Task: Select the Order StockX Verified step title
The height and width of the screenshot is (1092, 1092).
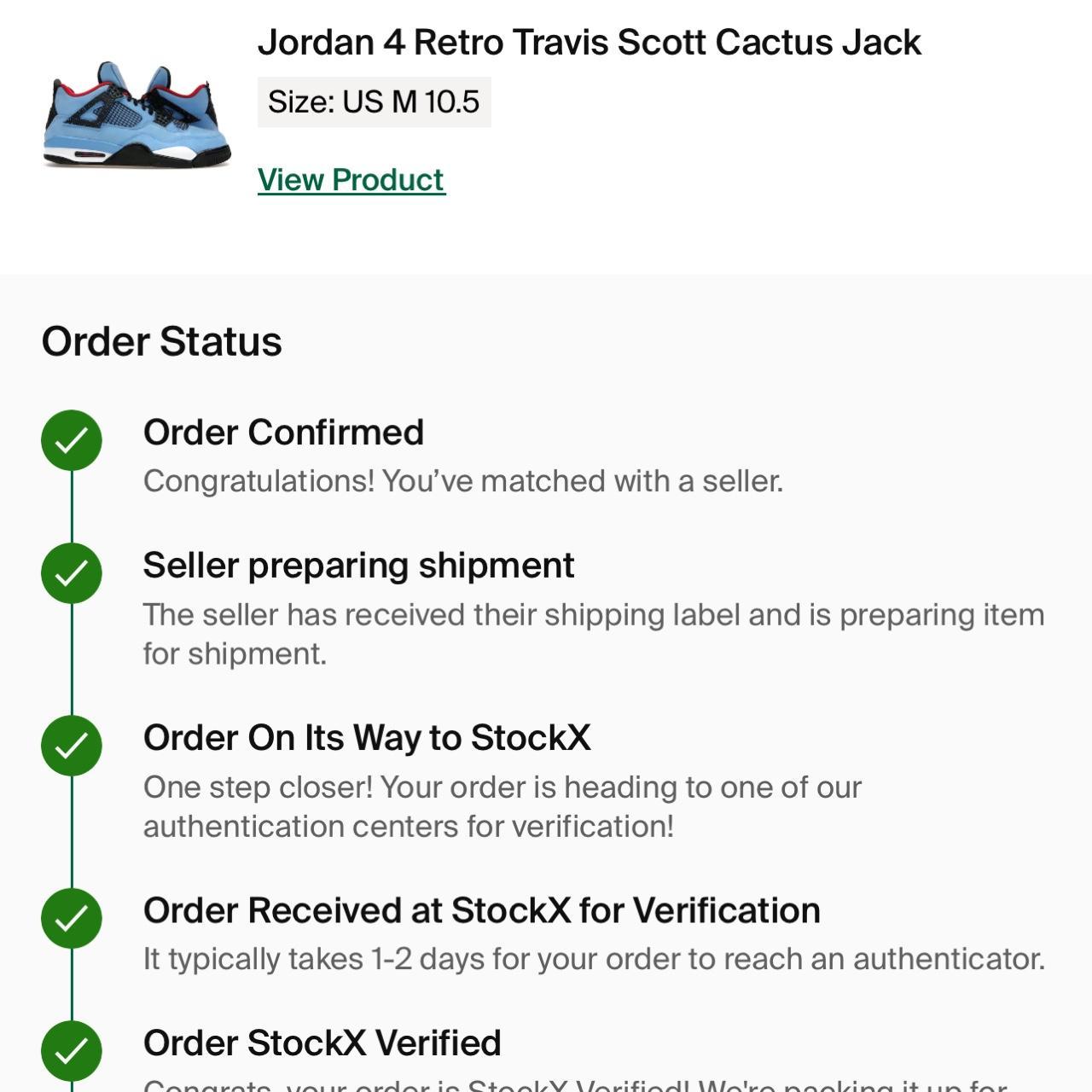Action: 322,1043
